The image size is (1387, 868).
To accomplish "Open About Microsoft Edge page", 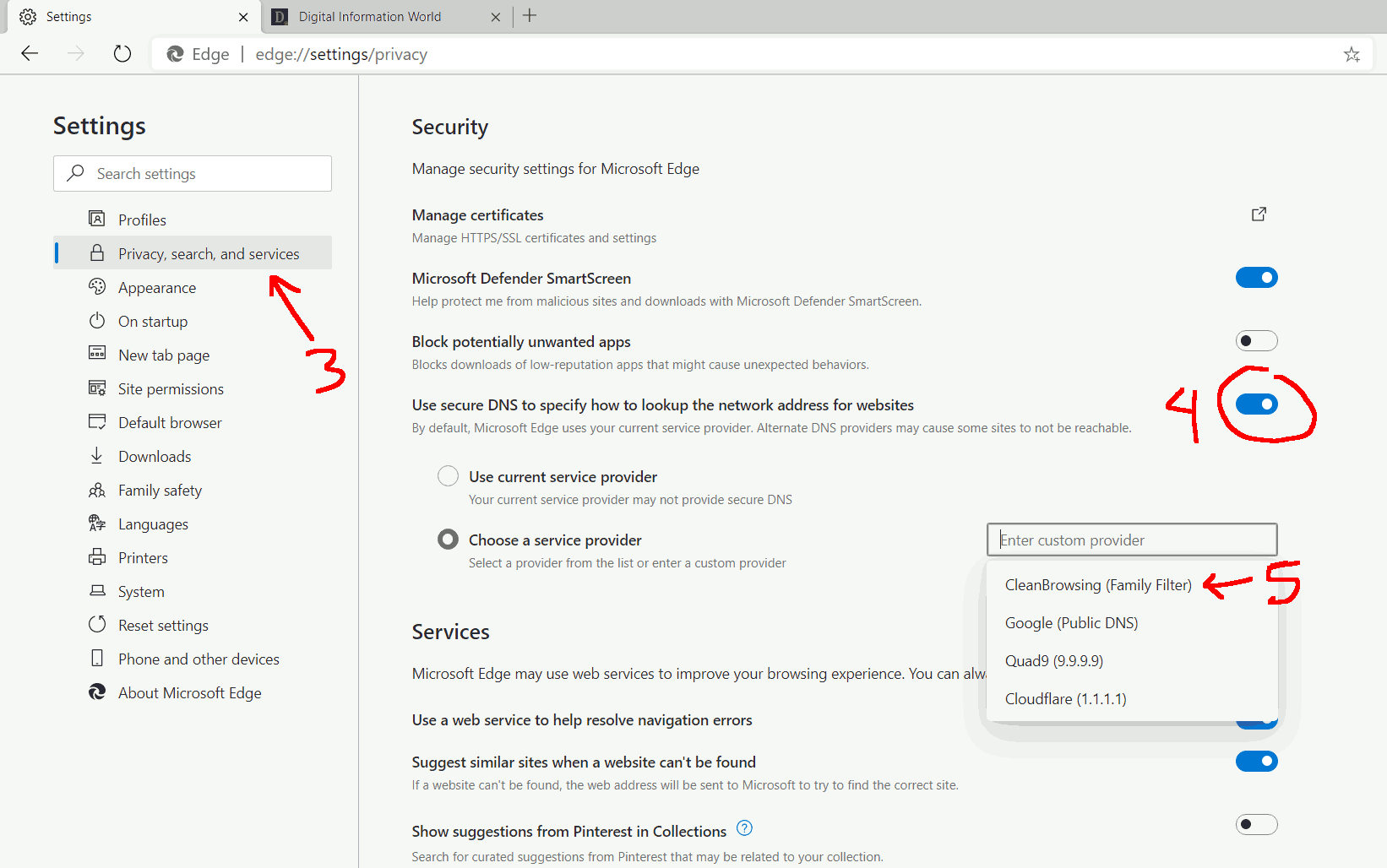I will coord(189,693).
